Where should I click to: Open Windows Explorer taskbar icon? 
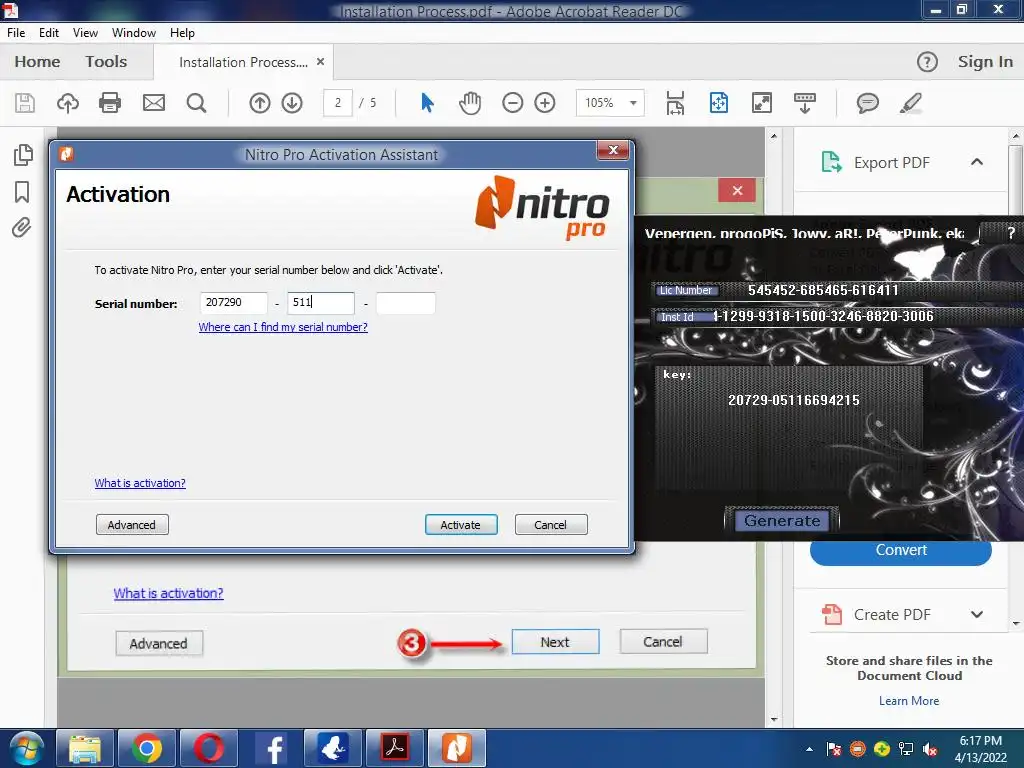point(85,748)
